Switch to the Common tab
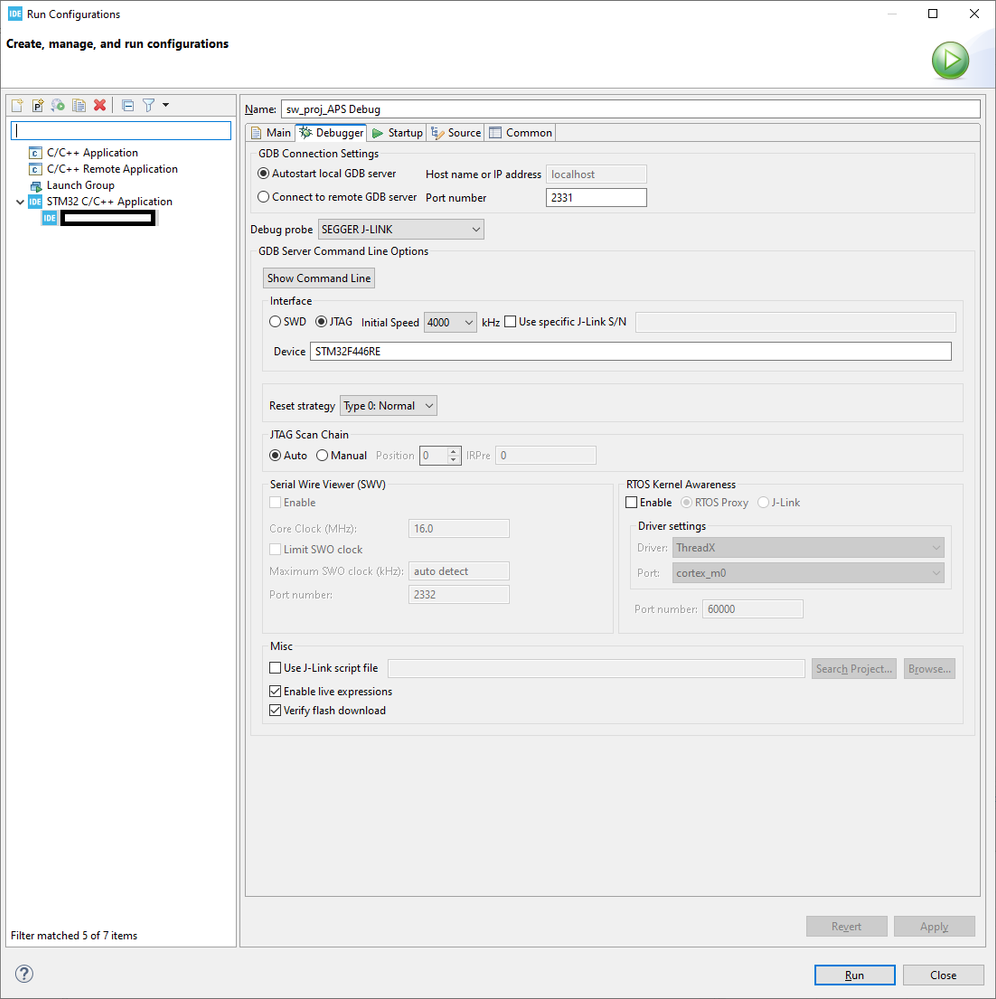 point(521,133)
